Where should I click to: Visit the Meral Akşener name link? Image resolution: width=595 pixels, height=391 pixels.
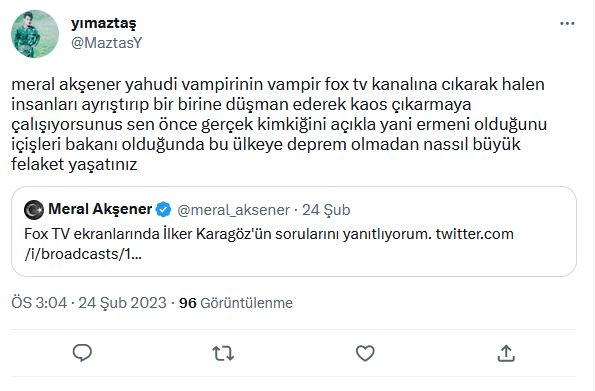[x=100, y=209]
